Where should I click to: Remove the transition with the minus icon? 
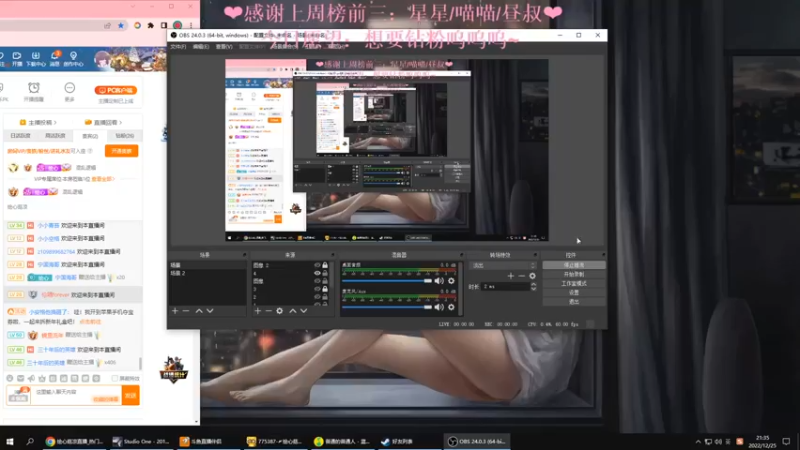[521, 276]
